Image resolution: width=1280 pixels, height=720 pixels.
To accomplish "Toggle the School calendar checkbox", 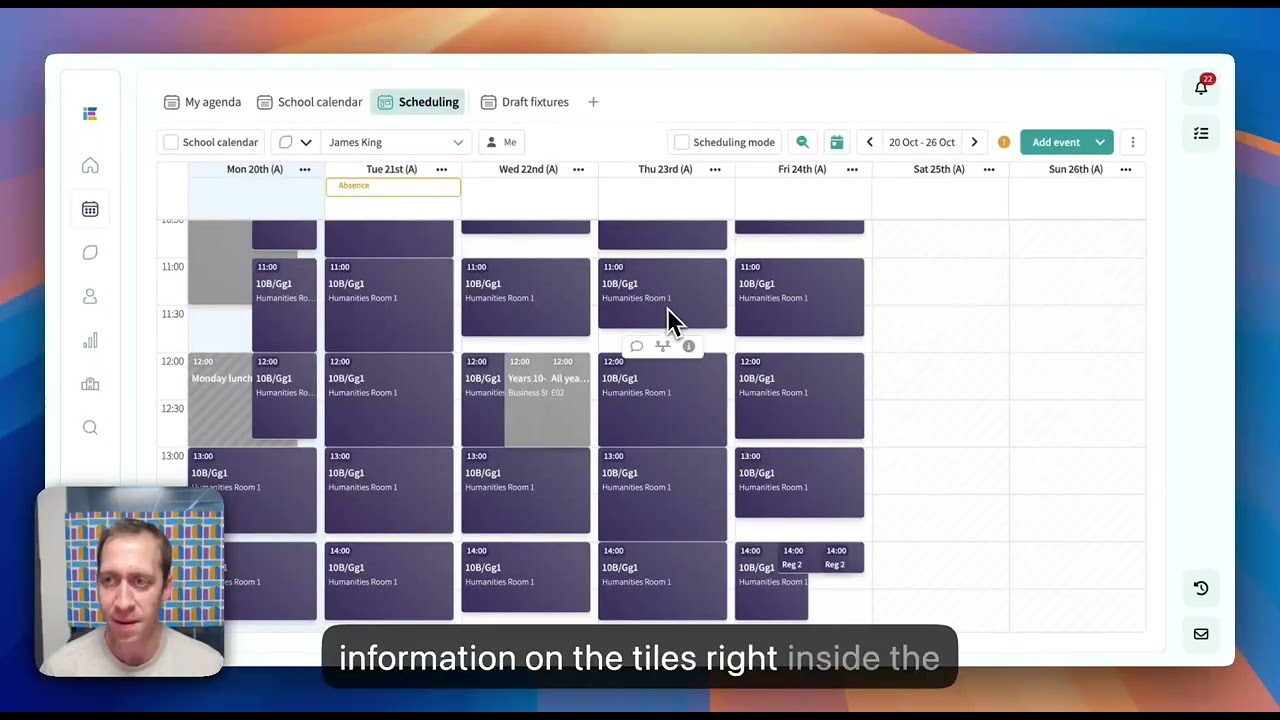I will [x=171, y=142].
